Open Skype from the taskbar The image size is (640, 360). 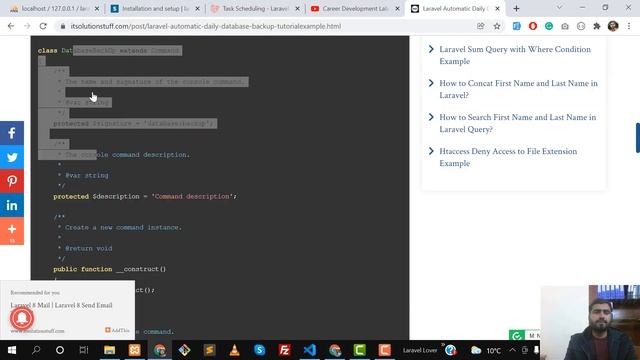pyautogui.click(x=260, y=350)
